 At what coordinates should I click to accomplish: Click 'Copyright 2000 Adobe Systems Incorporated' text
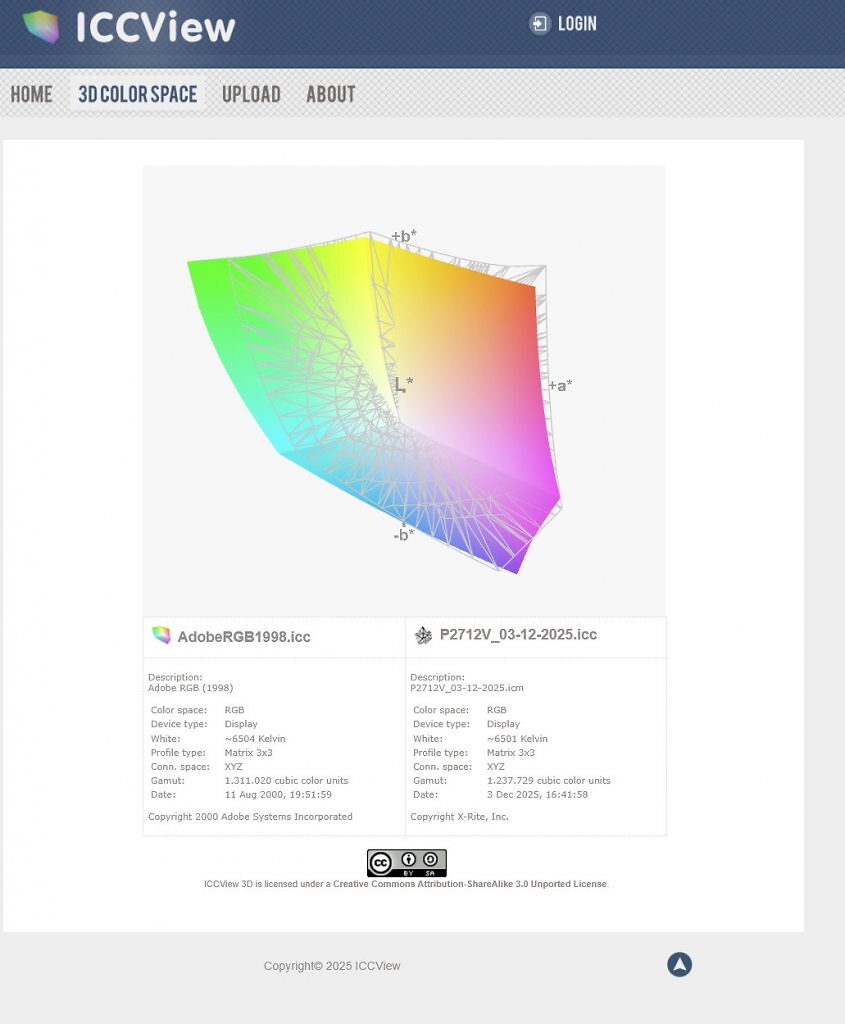tap(250, 816)
